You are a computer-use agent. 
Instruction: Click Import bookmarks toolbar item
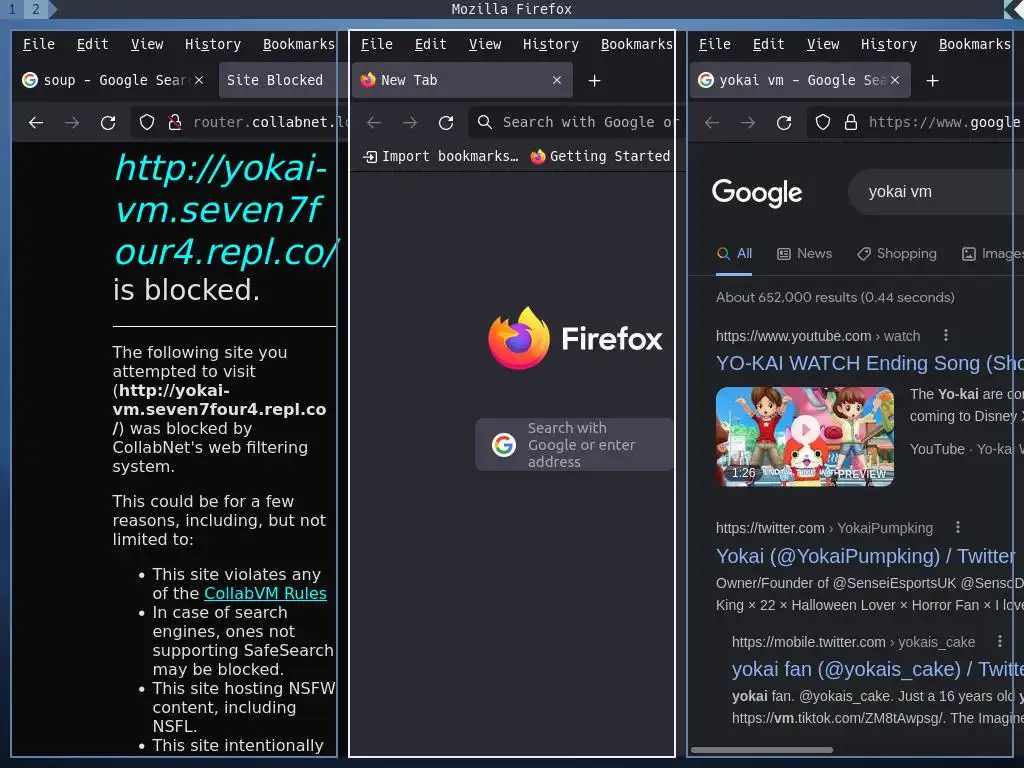(441, 157)
